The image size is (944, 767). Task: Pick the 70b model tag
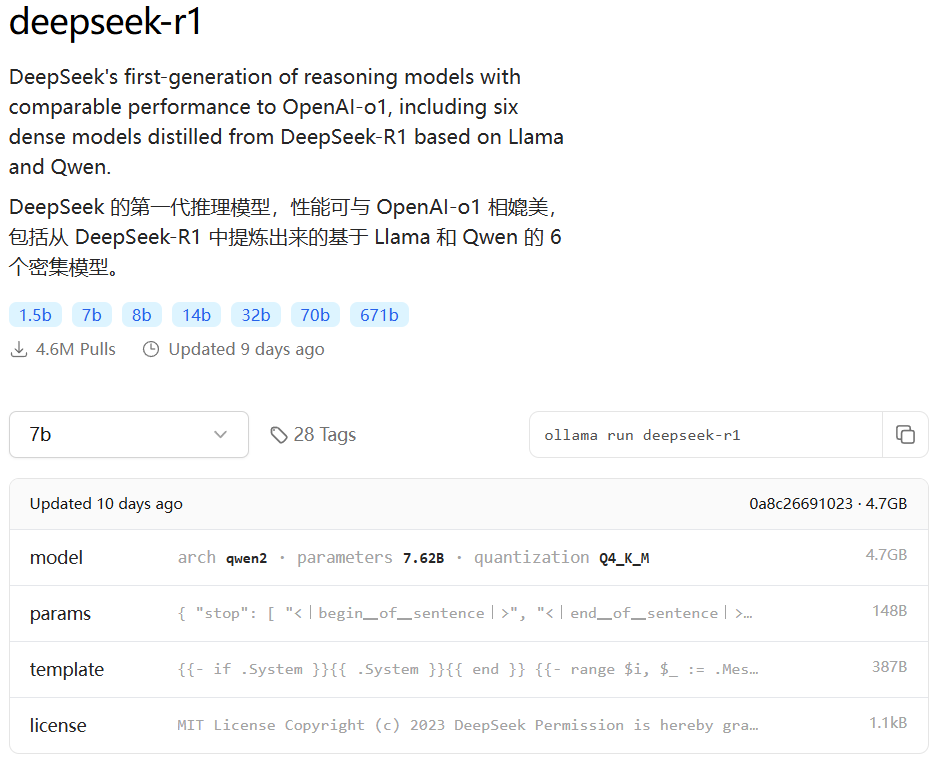[315, 315]
